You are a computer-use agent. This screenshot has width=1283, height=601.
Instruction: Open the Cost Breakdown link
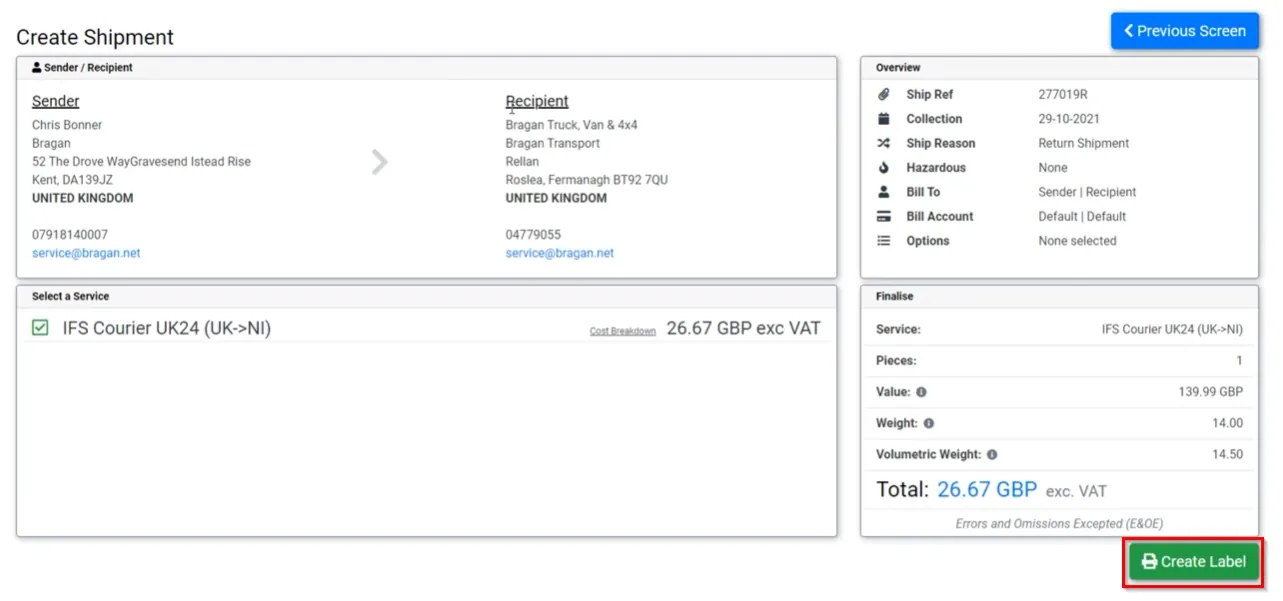(x=622, y=331)
